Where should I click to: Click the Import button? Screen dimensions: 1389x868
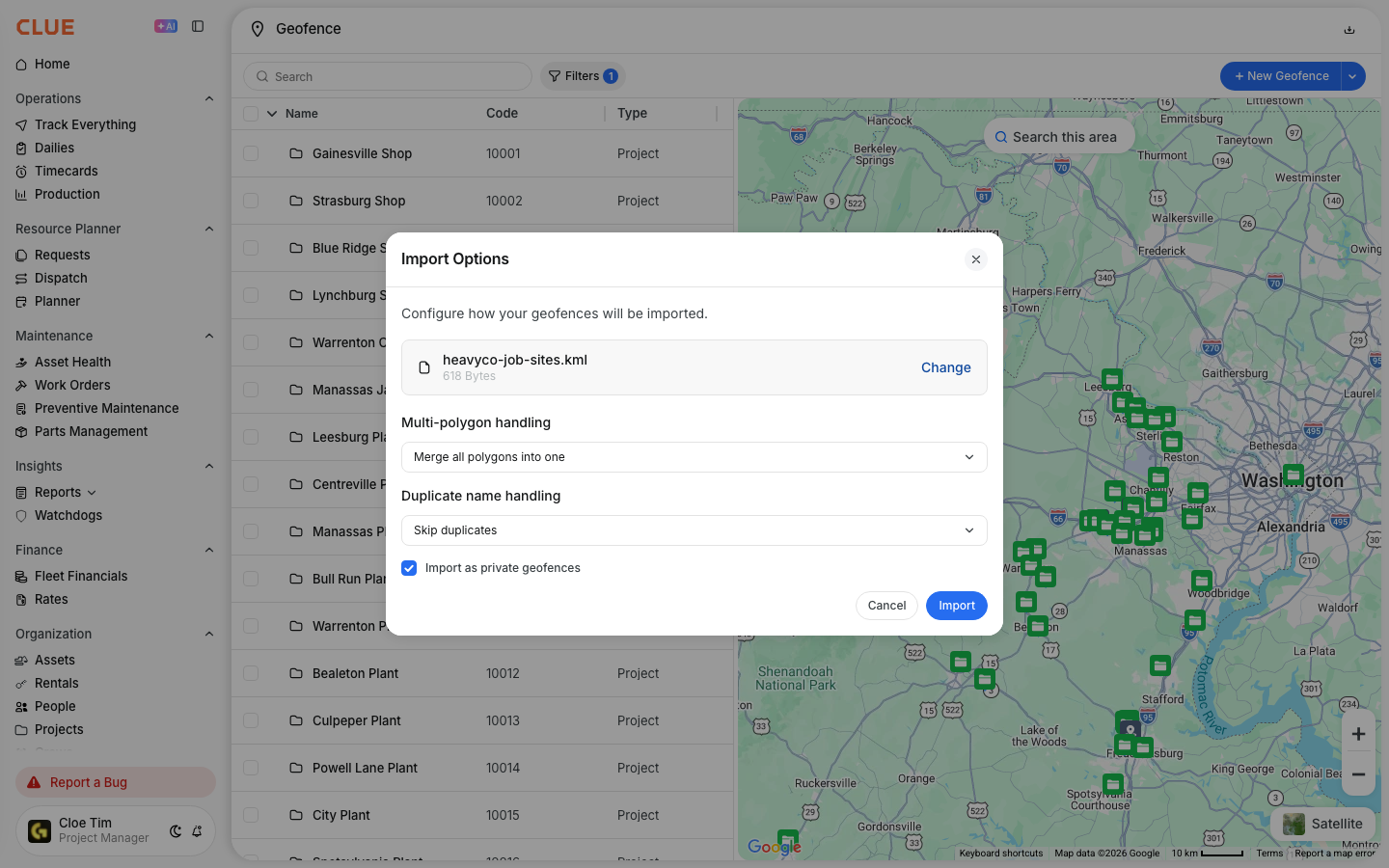(957, 606)
